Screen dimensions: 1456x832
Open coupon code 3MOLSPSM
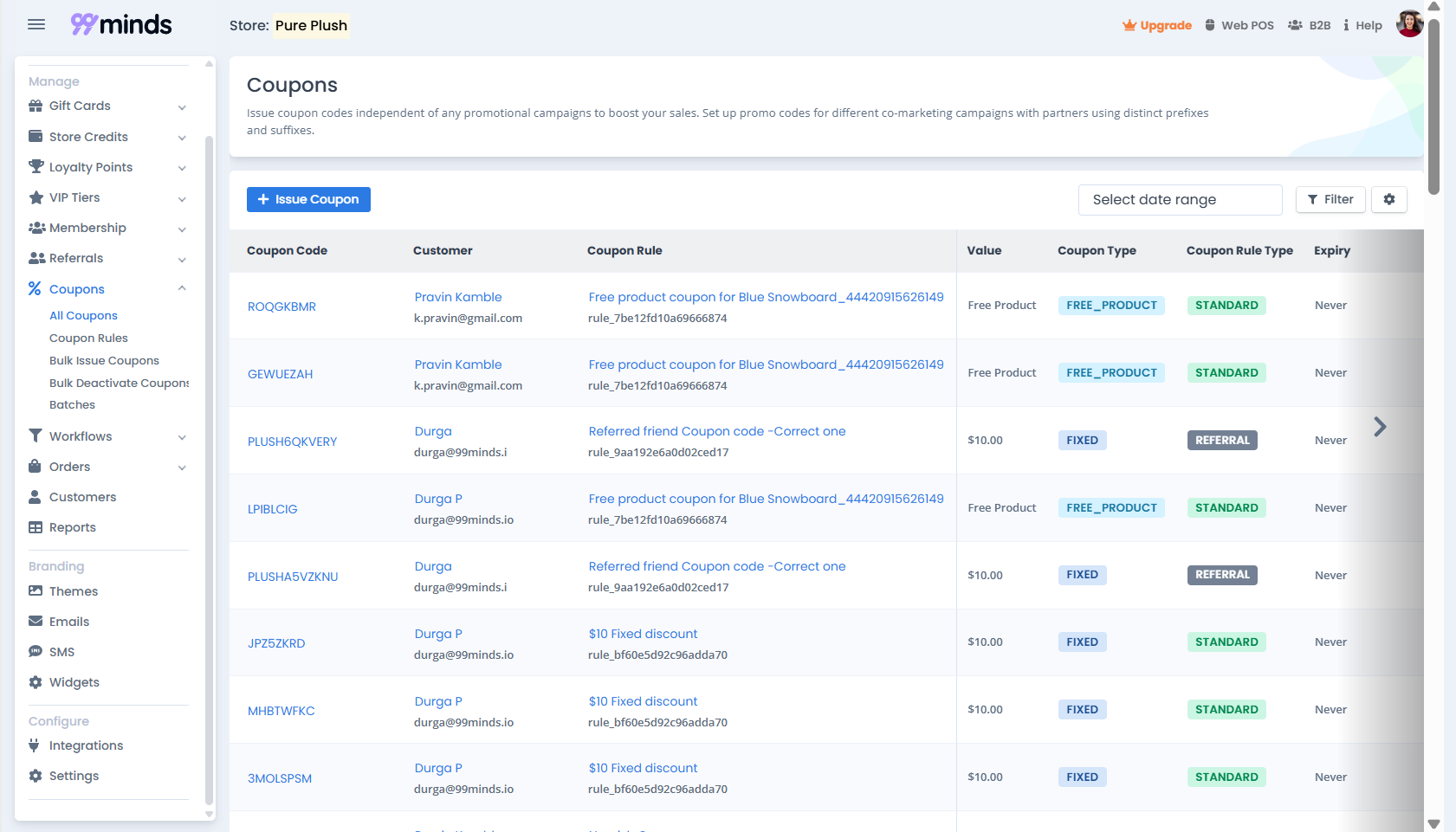[x=280, y=778]
